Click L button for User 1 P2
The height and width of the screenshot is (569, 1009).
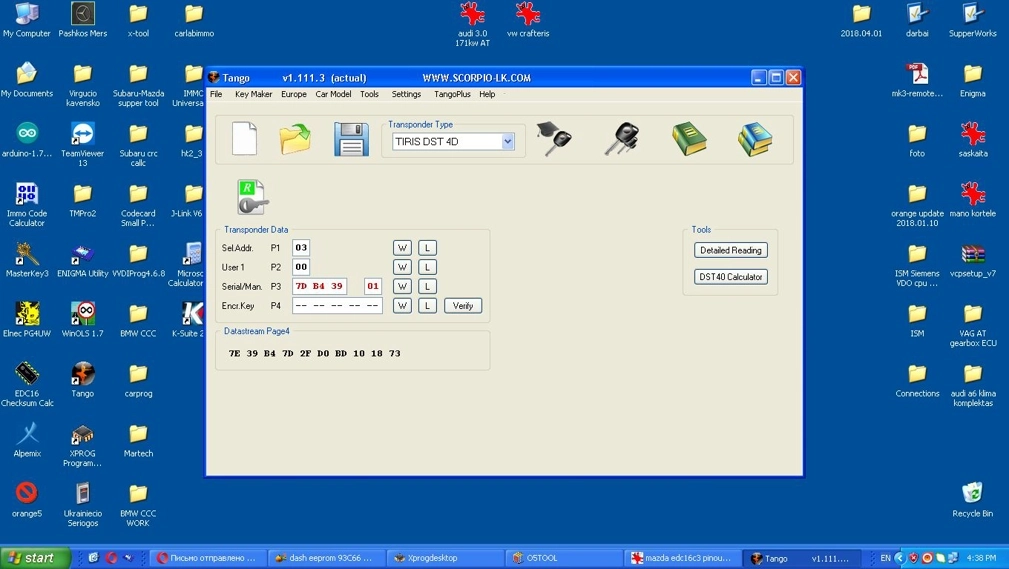427,267
